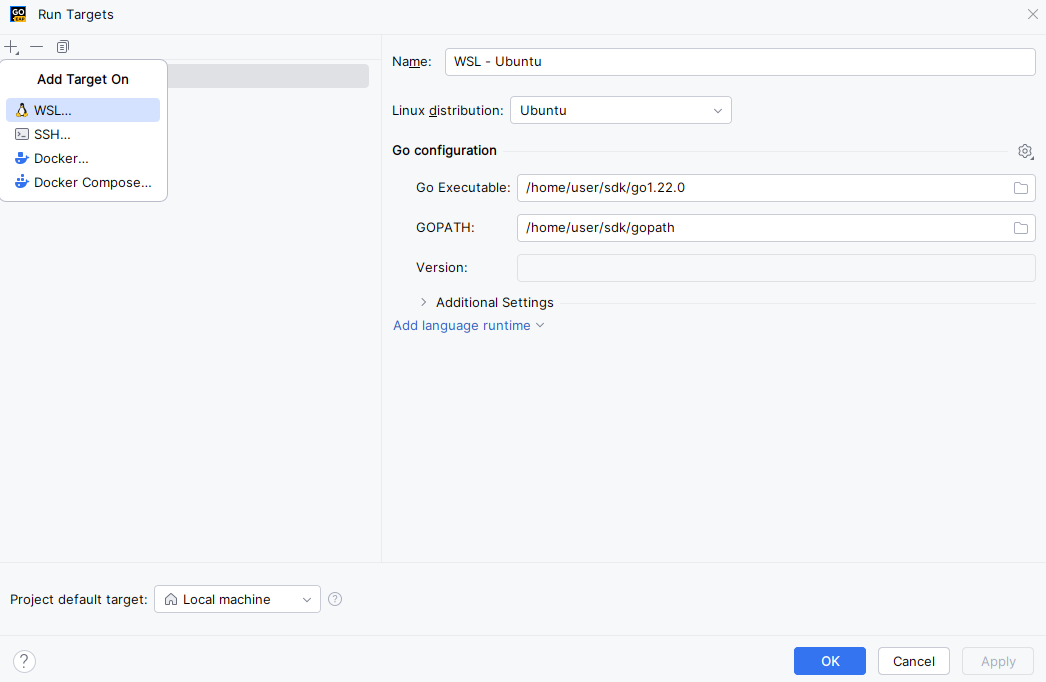Dismiss the dialog using Cancel
The image size is (1046, 682).
point(913,661)
